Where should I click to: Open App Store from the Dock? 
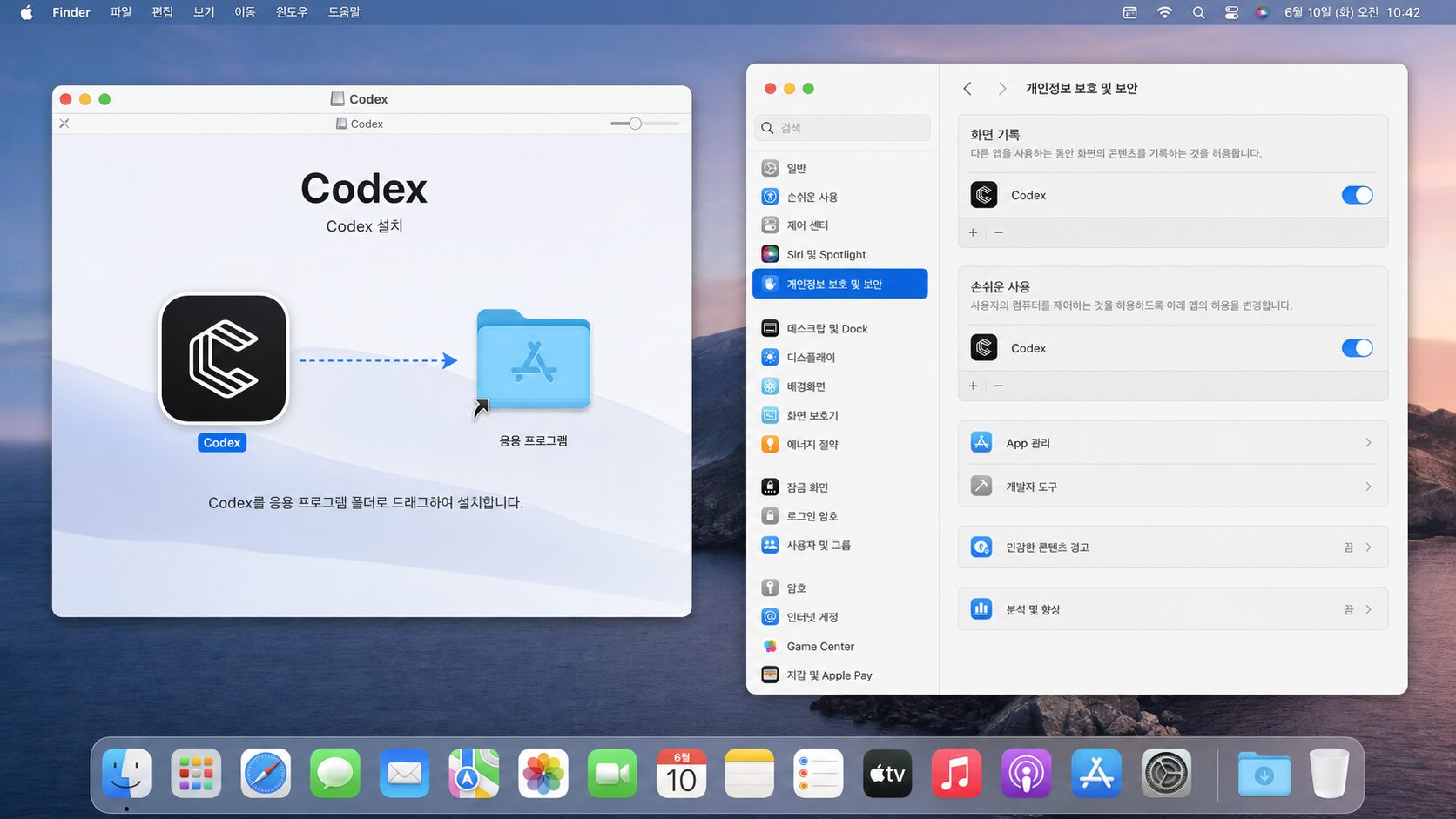(1096, 773)
